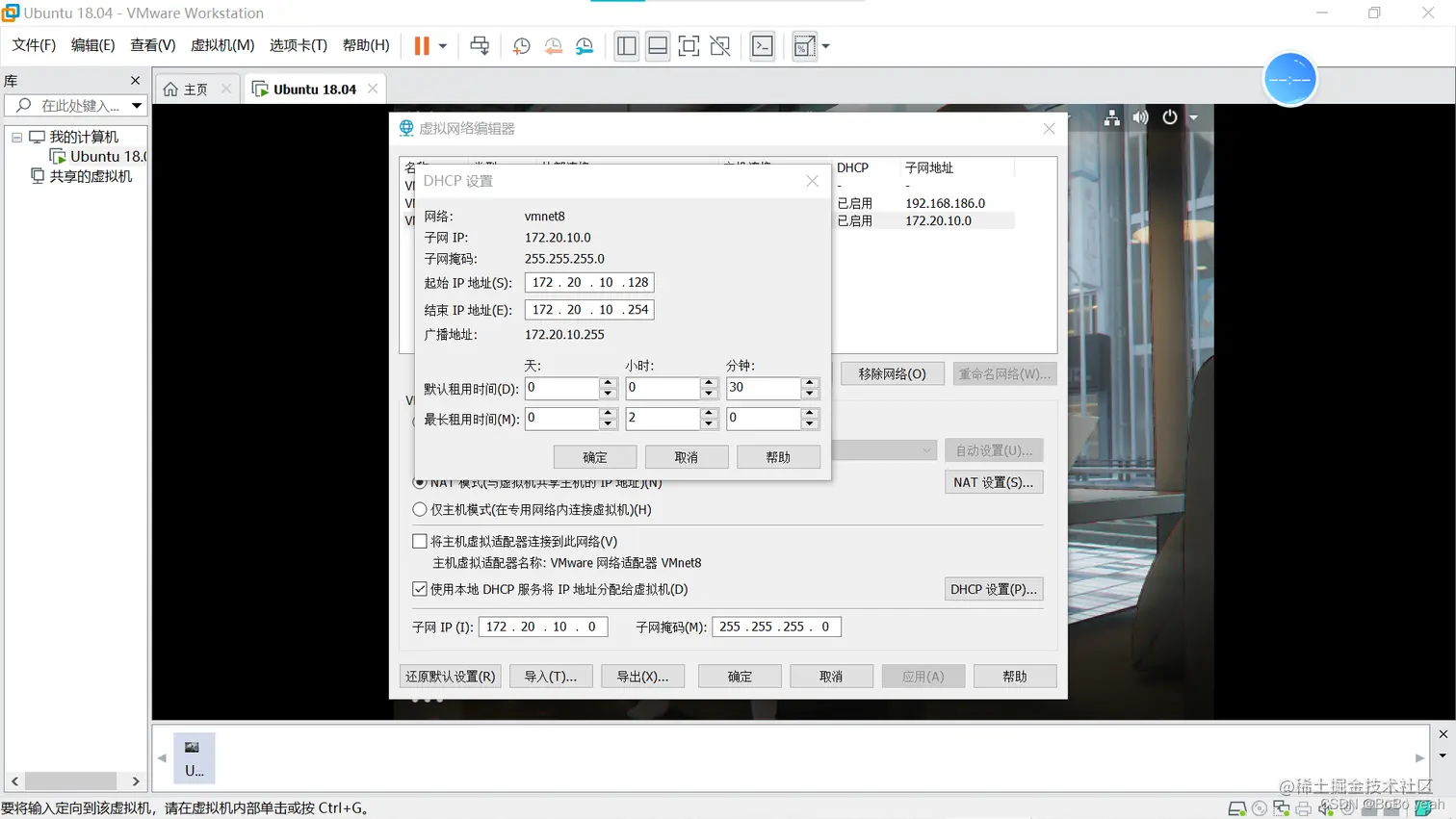1456x819 pixels.
Task: Increase max lease hours spinner
Action: pos(709,413)
